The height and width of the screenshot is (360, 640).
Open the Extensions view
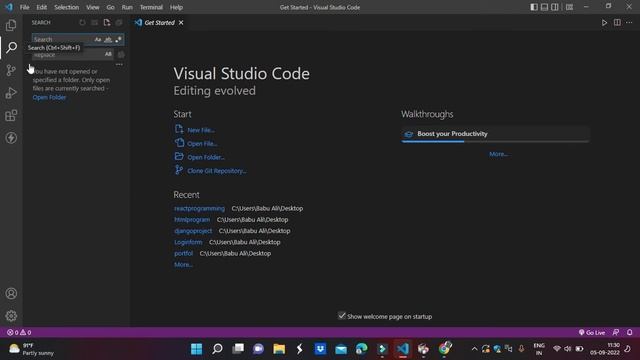tap(11, 116)
